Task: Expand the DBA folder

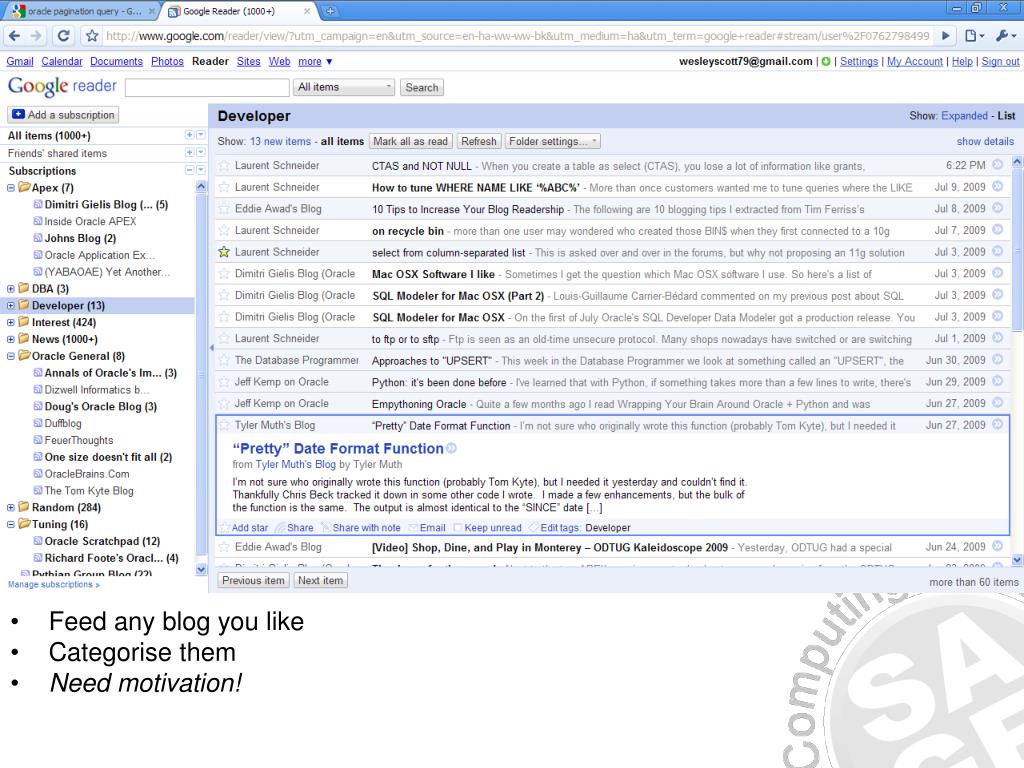Action: [10, 289]
